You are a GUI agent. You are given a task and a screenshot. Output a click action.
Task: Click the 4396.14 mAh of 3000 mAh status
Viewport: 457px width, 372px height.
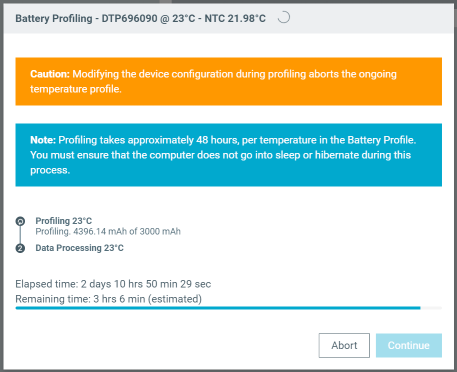click(127, 231)
